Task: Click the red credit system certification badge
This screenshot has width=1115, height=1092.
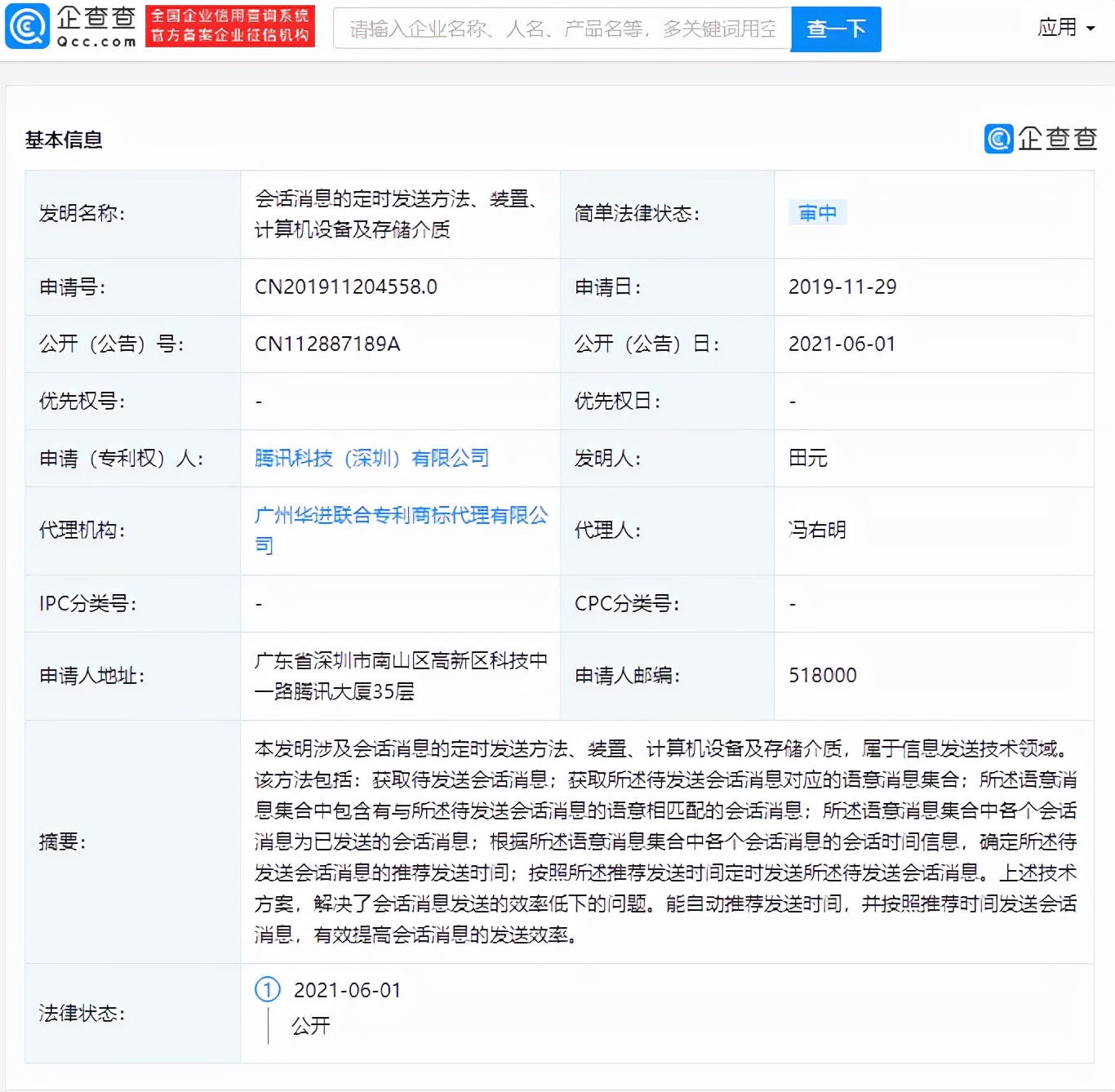Action: [229, 26]
